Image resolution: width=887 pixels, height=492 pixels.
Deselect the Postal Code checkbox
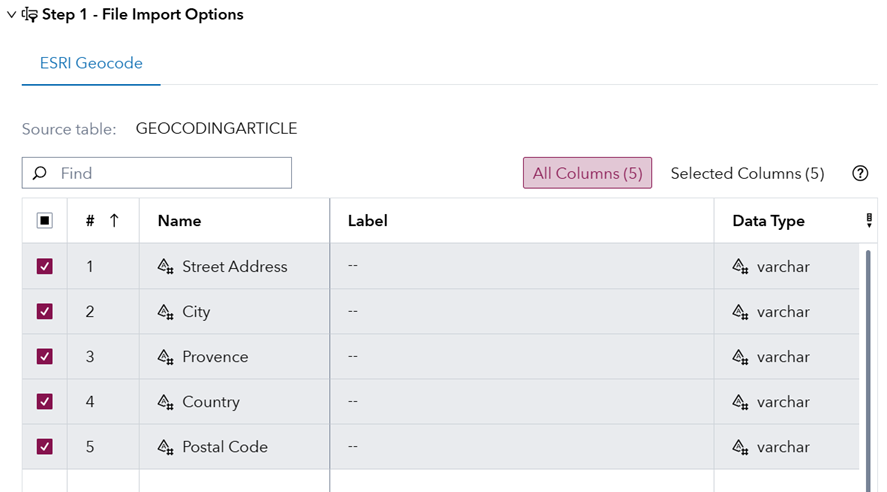coord(45,447)
